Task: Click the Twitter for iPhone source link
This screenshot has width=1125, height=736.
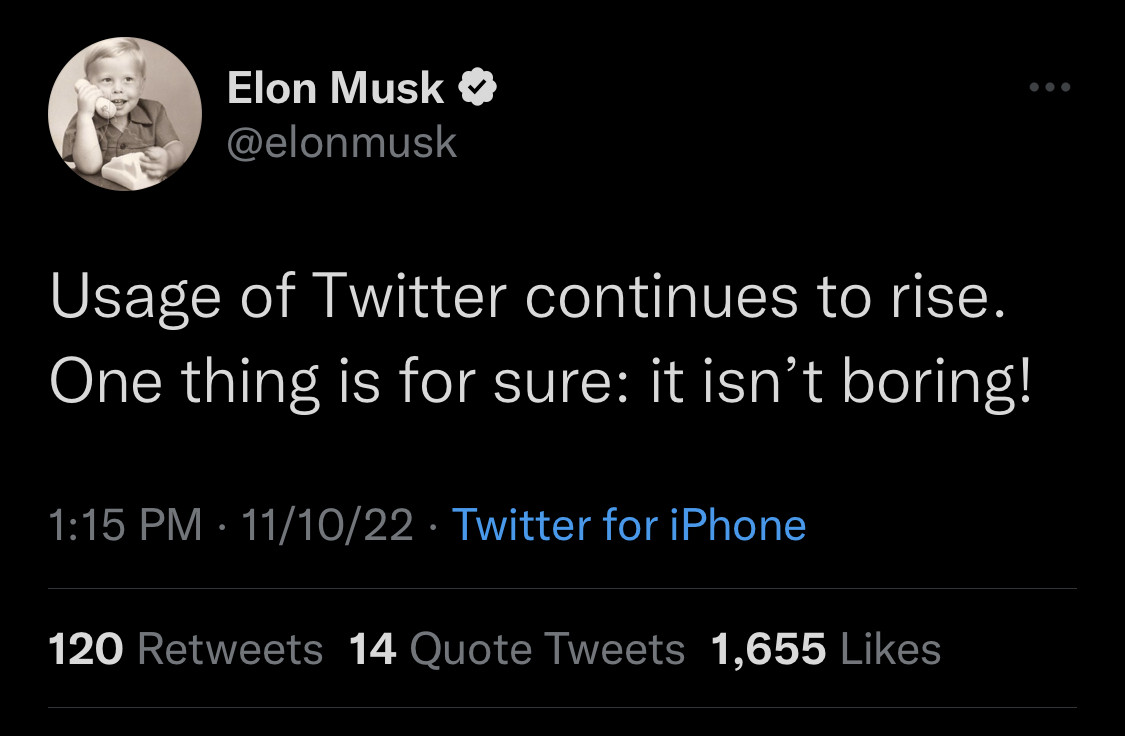Action: (629, 525)
